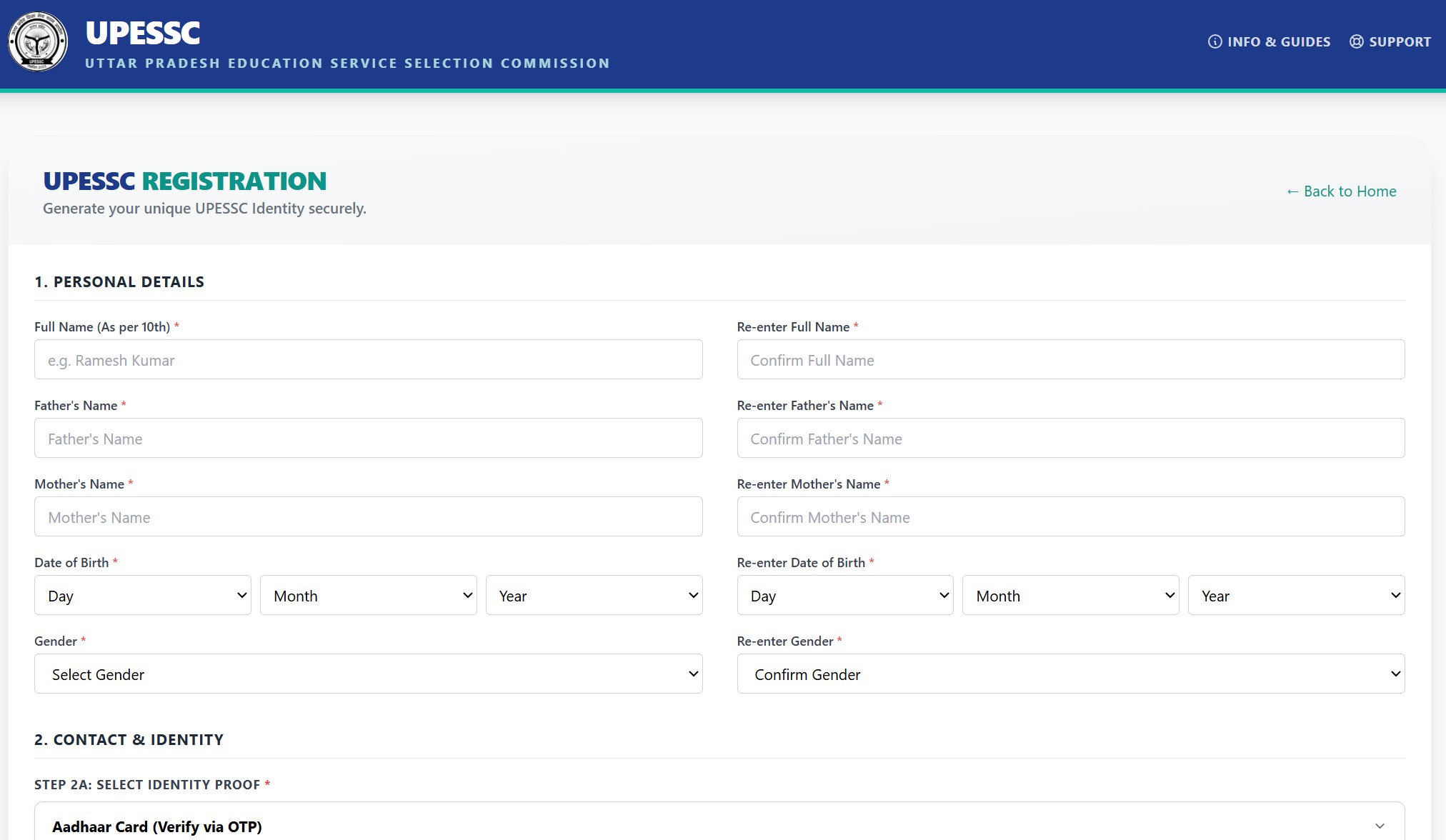Click the headset icon next to SUPPORT

point(1356,41)
